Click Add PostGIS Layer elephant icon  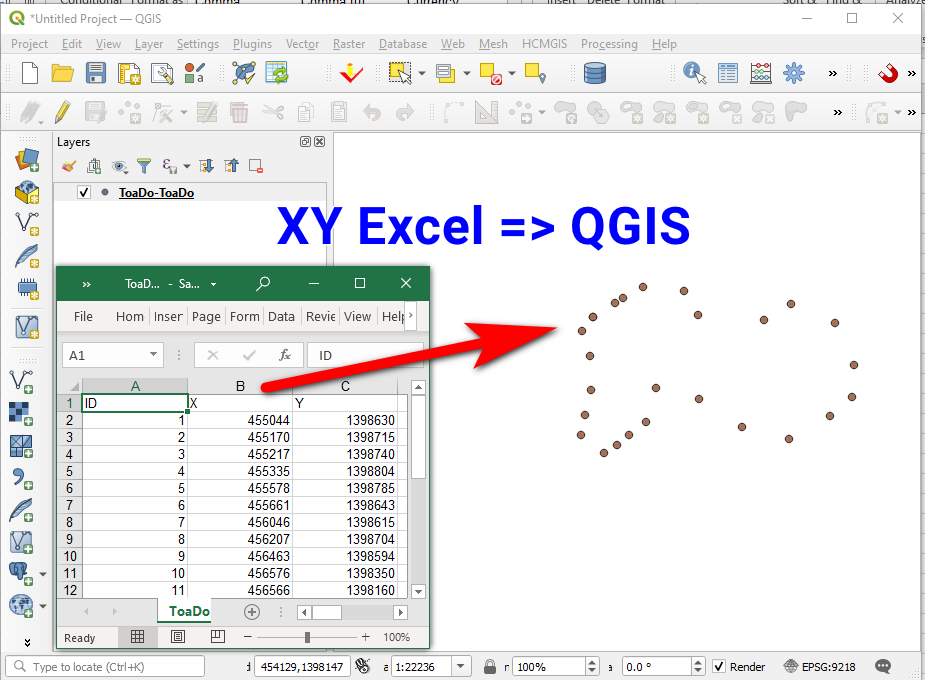(x=21, y=573)
